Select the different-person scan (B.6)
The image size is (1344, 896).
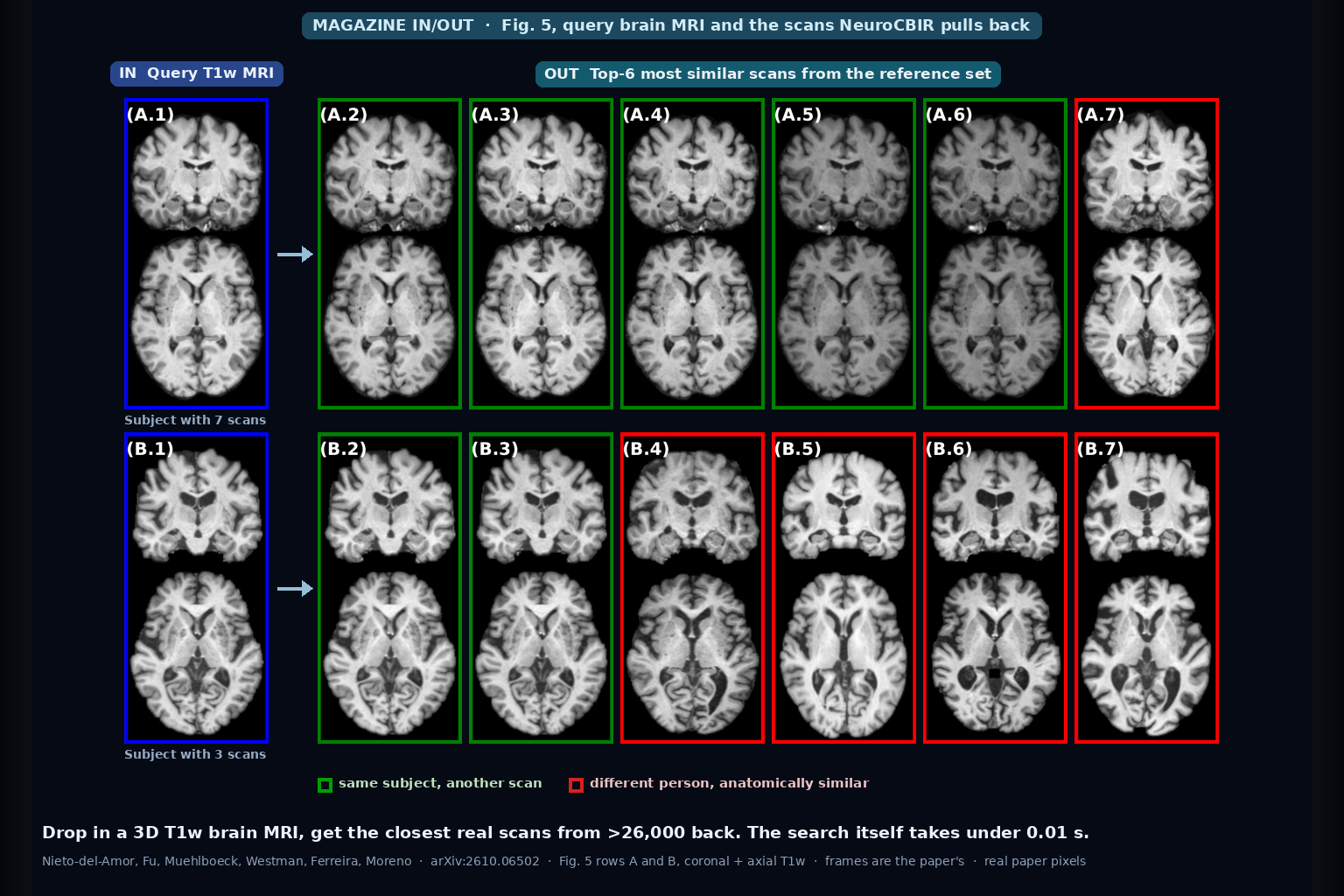click(995, 588)
